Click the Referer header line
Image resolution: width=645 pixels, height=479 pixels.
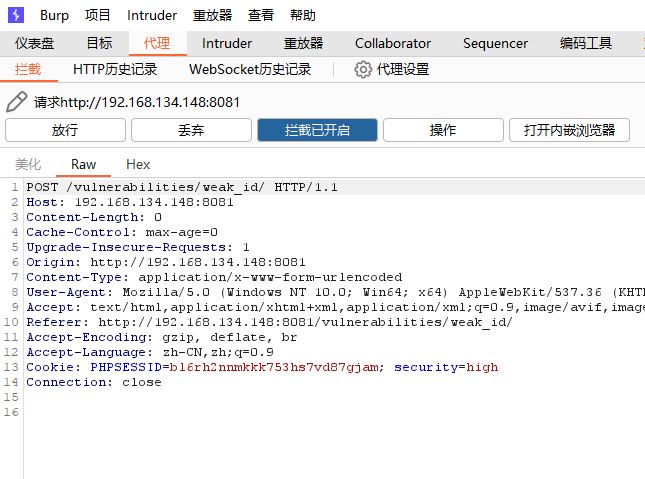pyautogui.click(x=269, y=322)
